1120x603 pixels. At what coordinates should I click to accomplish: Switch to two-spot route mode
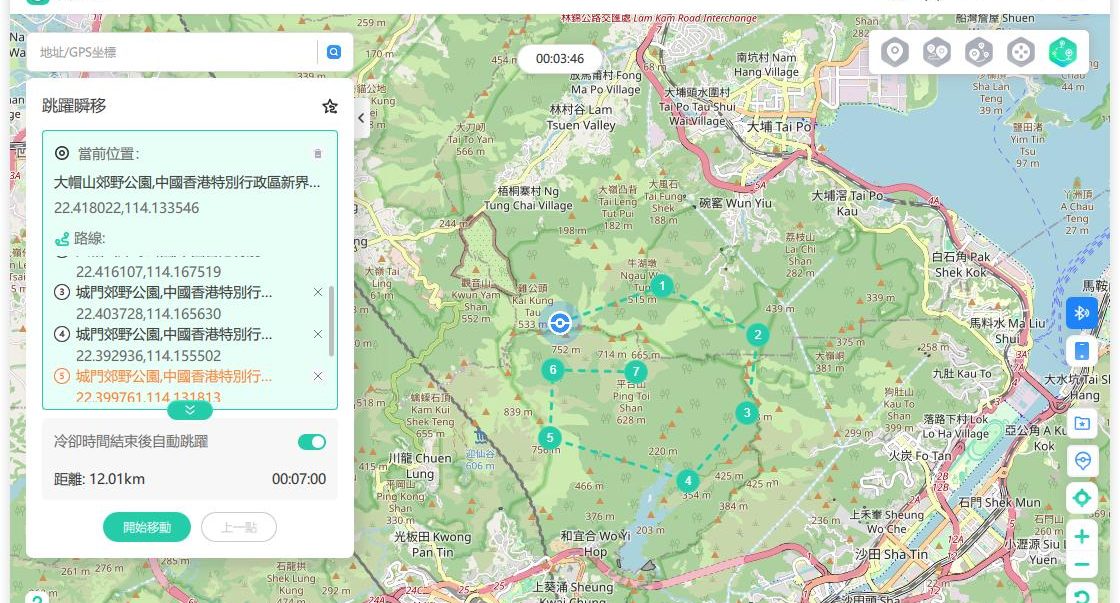click(936, 52)
